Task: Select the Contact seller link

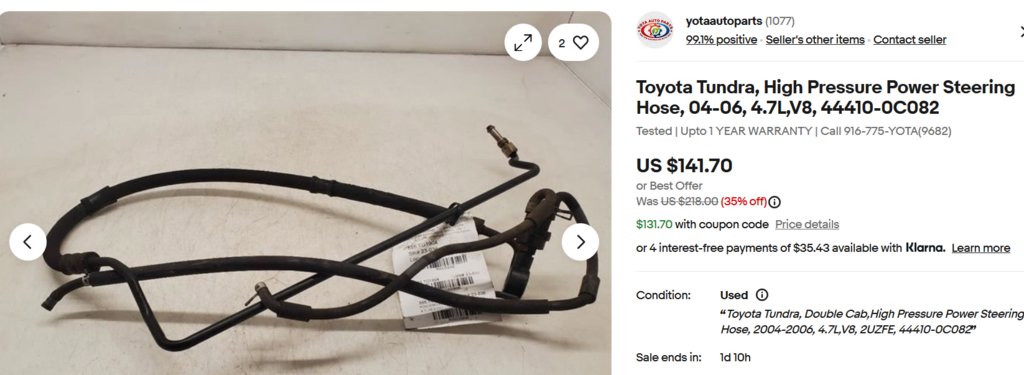Action: (x=910, y=40)
